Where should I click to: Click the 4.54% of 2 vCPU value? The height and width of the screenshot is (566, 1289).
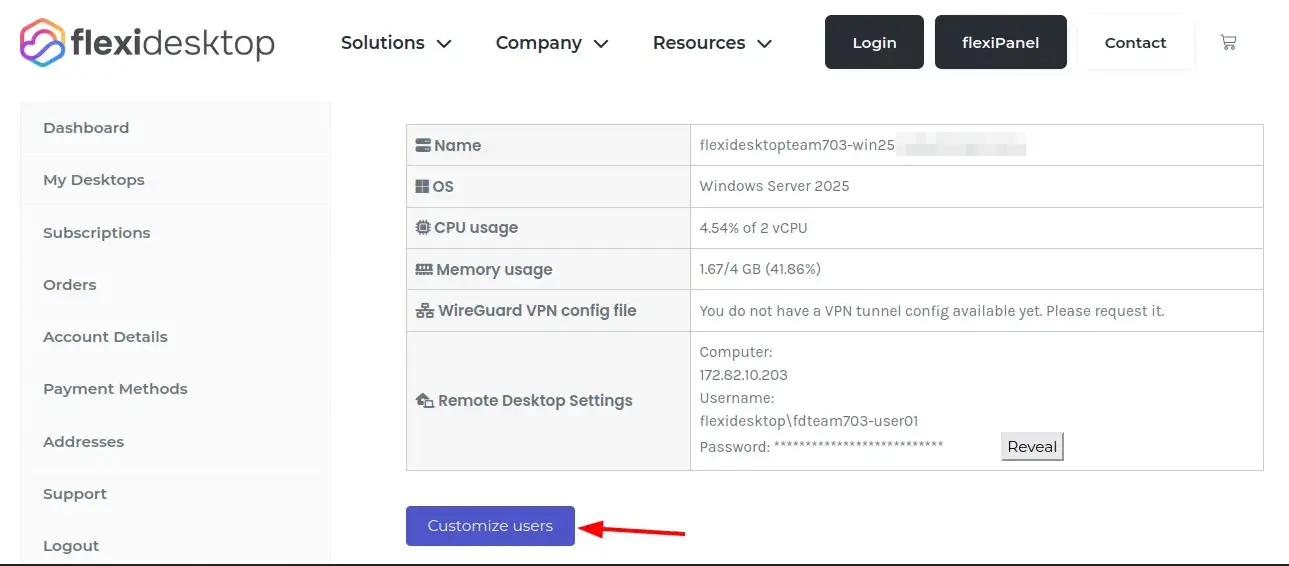[x=753, y=228]
